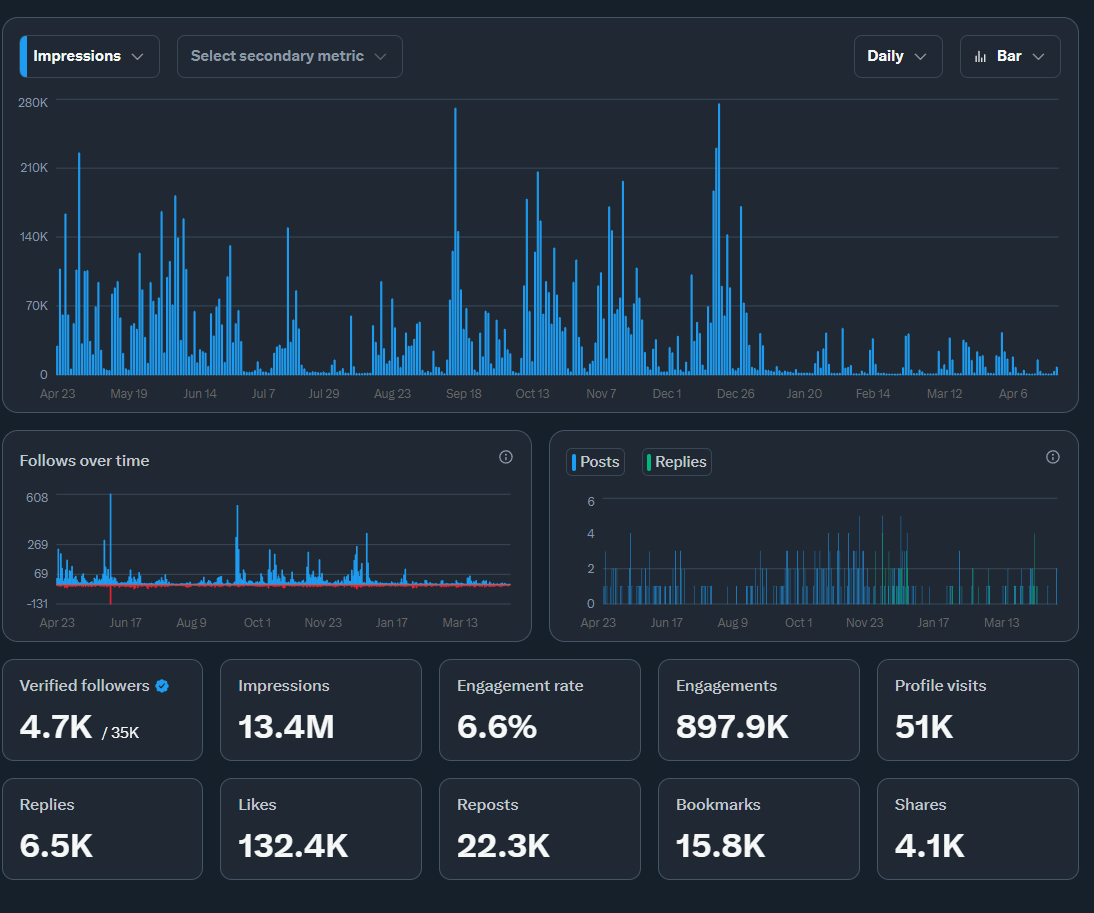Click the "/ 35K" total followers text
Image resolution: width=1094 pixels, height=913 pixels.
click(121, 732)
